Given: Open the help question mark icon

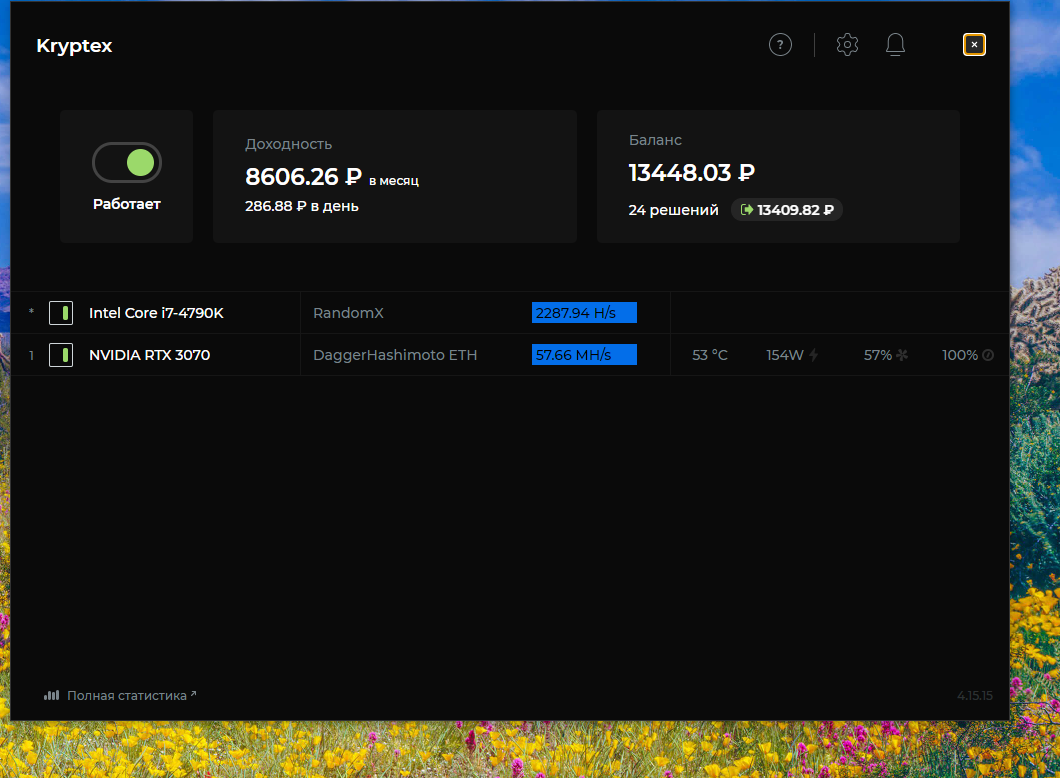Looking at the screenshot, I should point(780,45).
